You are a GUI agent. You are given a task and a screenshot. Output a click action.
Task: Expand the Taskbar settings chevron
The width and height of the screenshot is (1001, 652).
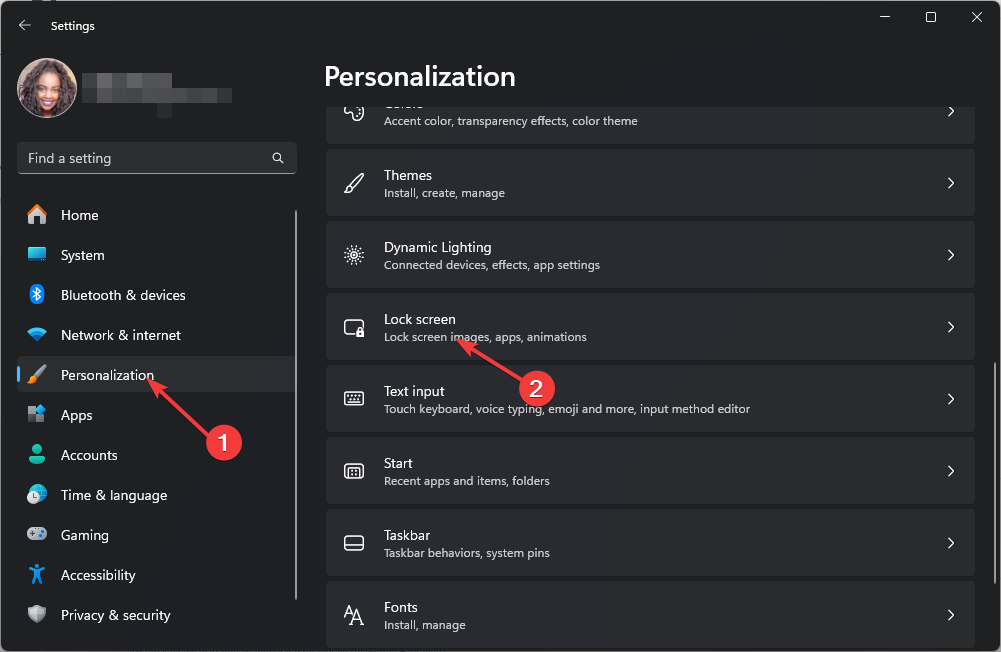click(951, 543)
